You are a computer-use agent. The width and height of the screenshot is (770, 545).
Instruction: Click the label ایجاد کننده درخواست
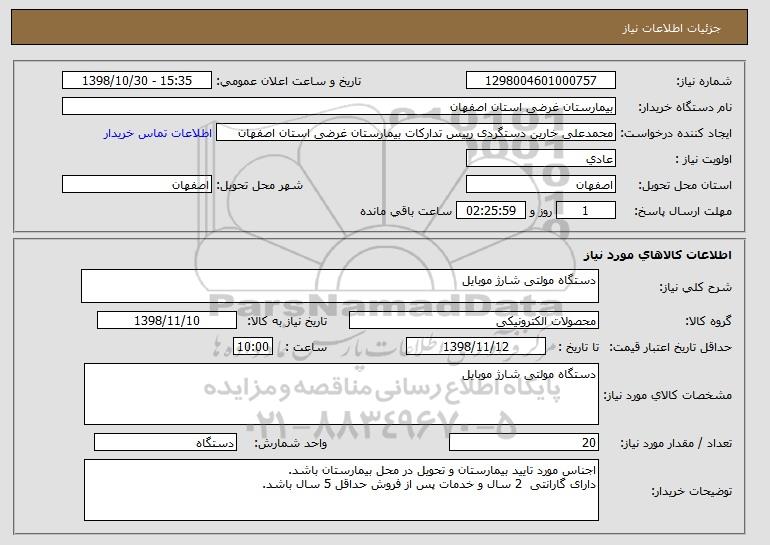[676, 134]
